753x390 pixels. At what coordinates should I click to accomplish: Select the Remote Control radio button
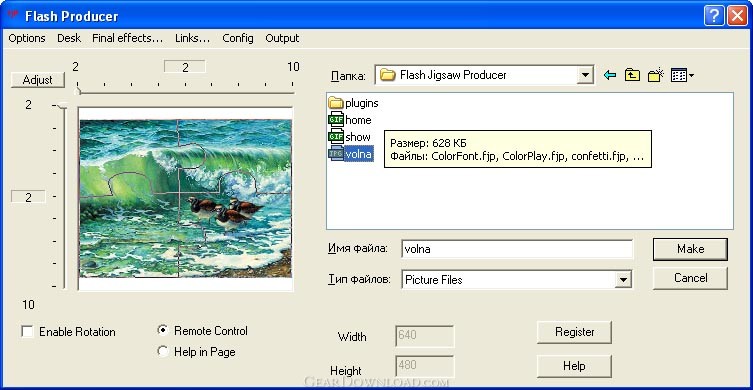(x=163, y=330)
